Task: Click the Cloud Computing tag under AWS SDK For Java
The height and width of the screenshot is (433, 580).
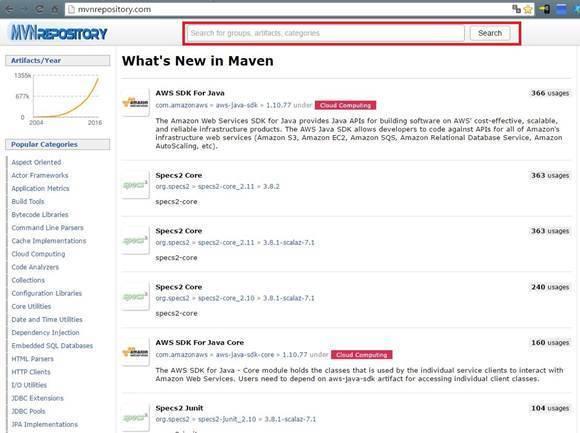Action: click(345, 105)
